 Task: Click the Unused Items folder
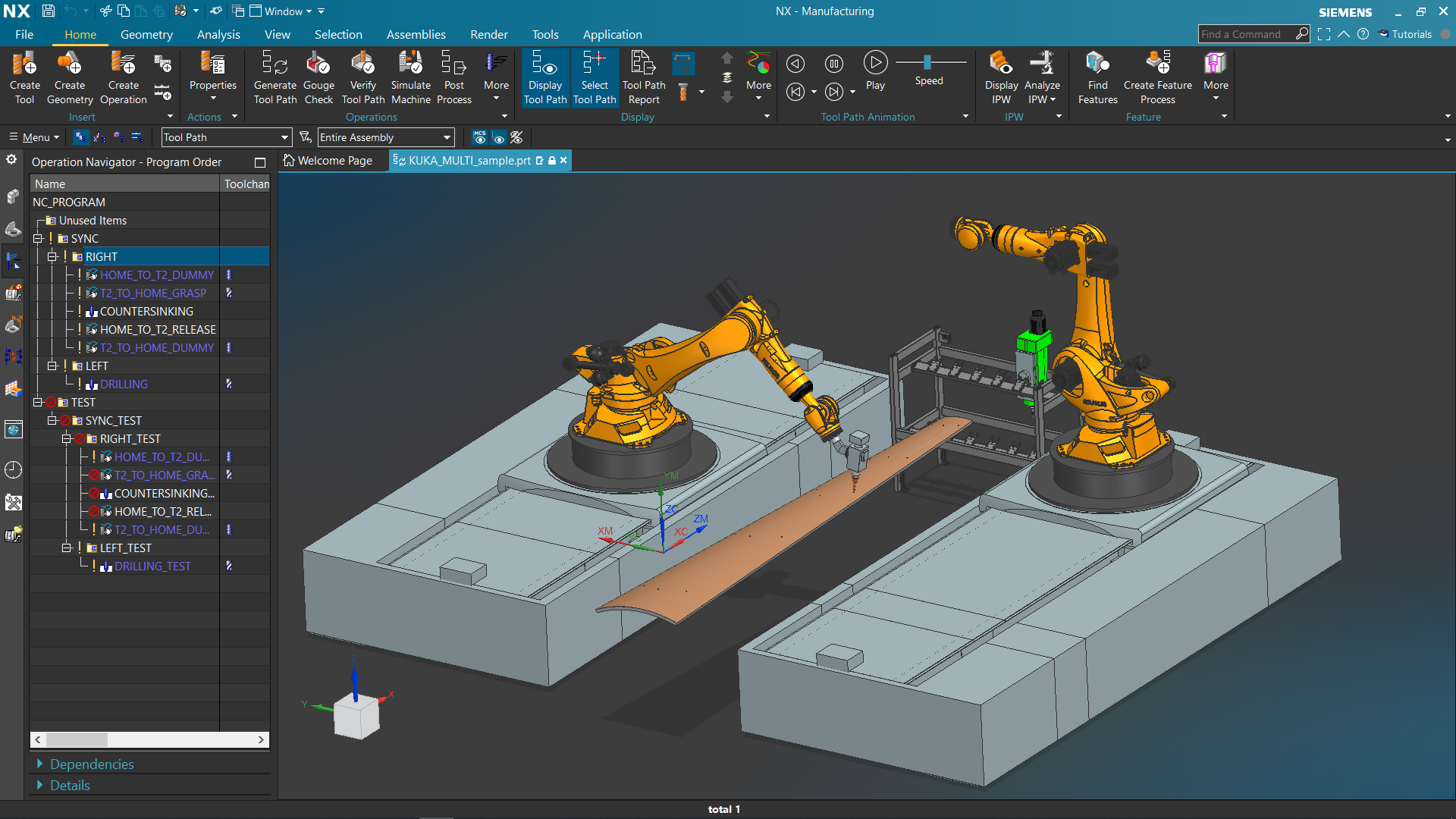(93, 221)
